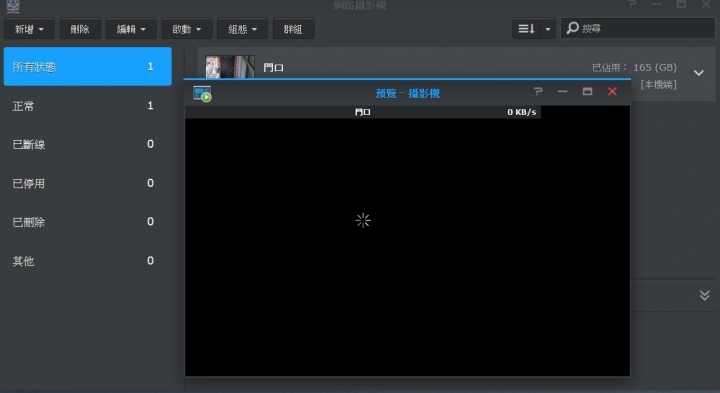Open the 組態 dropdown menu
The image size is (720, 393).
(x=242, y=29)
